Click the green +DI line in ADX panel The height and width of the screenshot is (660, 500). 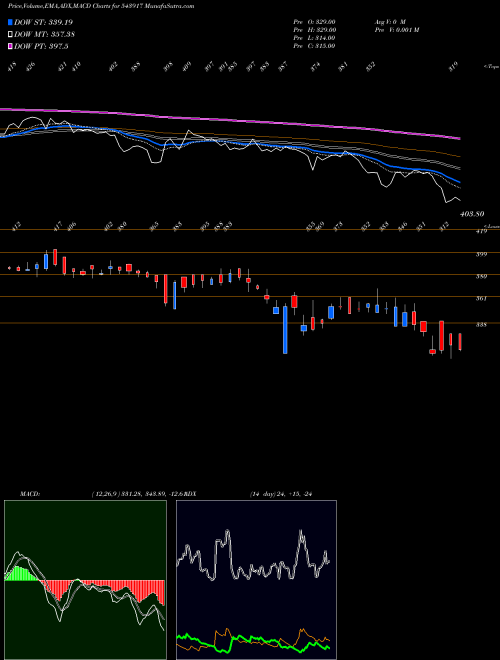tap(253, 640)
